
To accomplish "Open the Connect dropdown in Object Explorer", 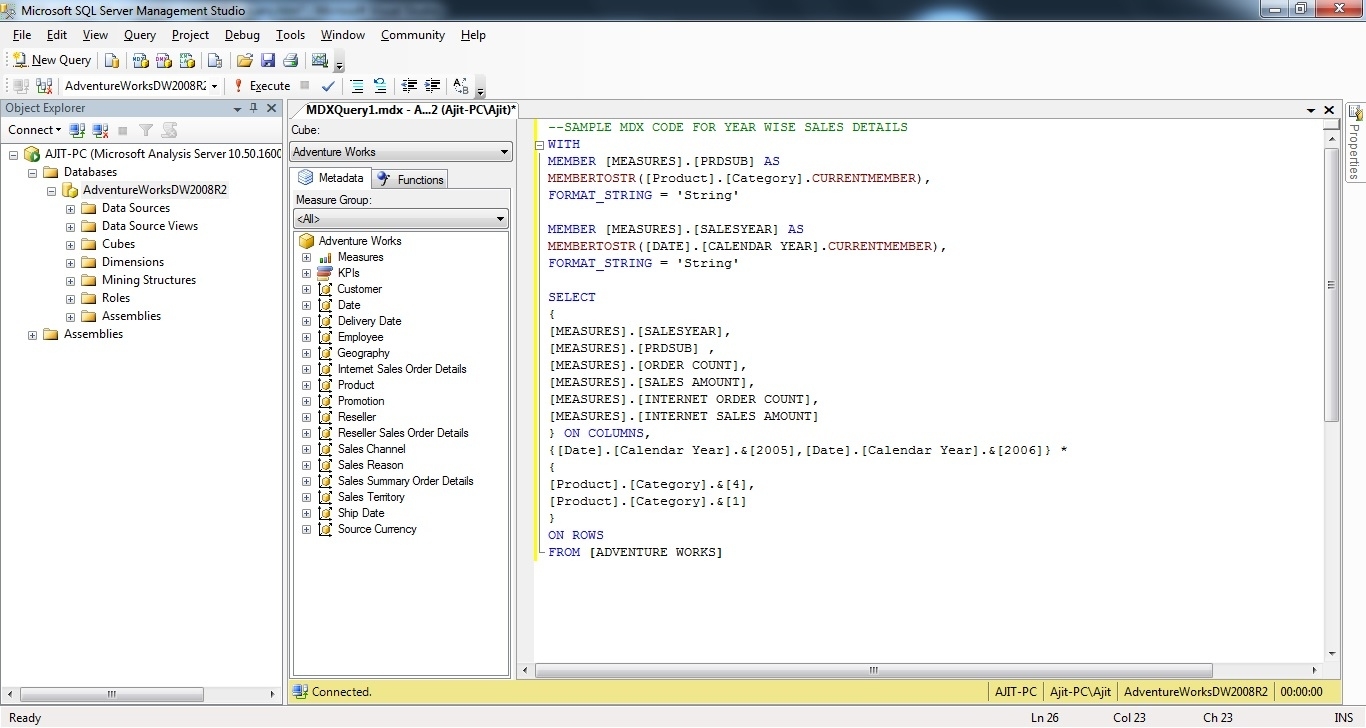I will click(x=34, y=130).
